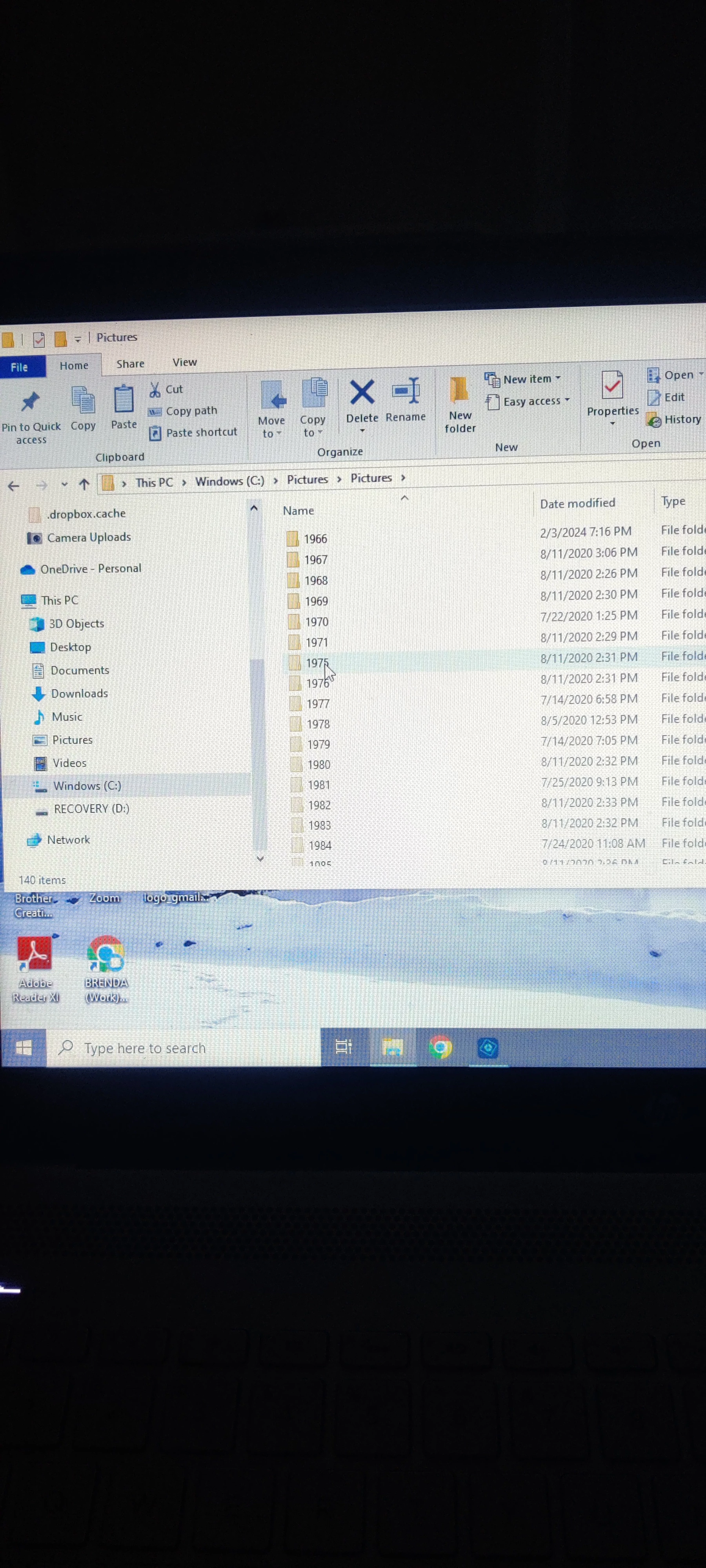Click the Copy icon in Clipboard group
The width and height of the screenshot is (706, 1568).
pyautogui.click(x=84, y=401)
